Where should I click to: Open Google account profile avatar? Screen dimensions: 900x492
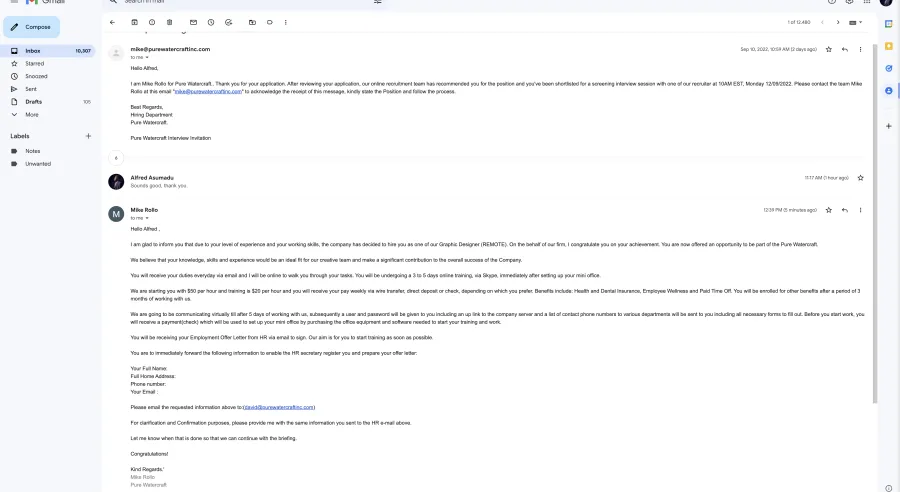tap(886, 2)
